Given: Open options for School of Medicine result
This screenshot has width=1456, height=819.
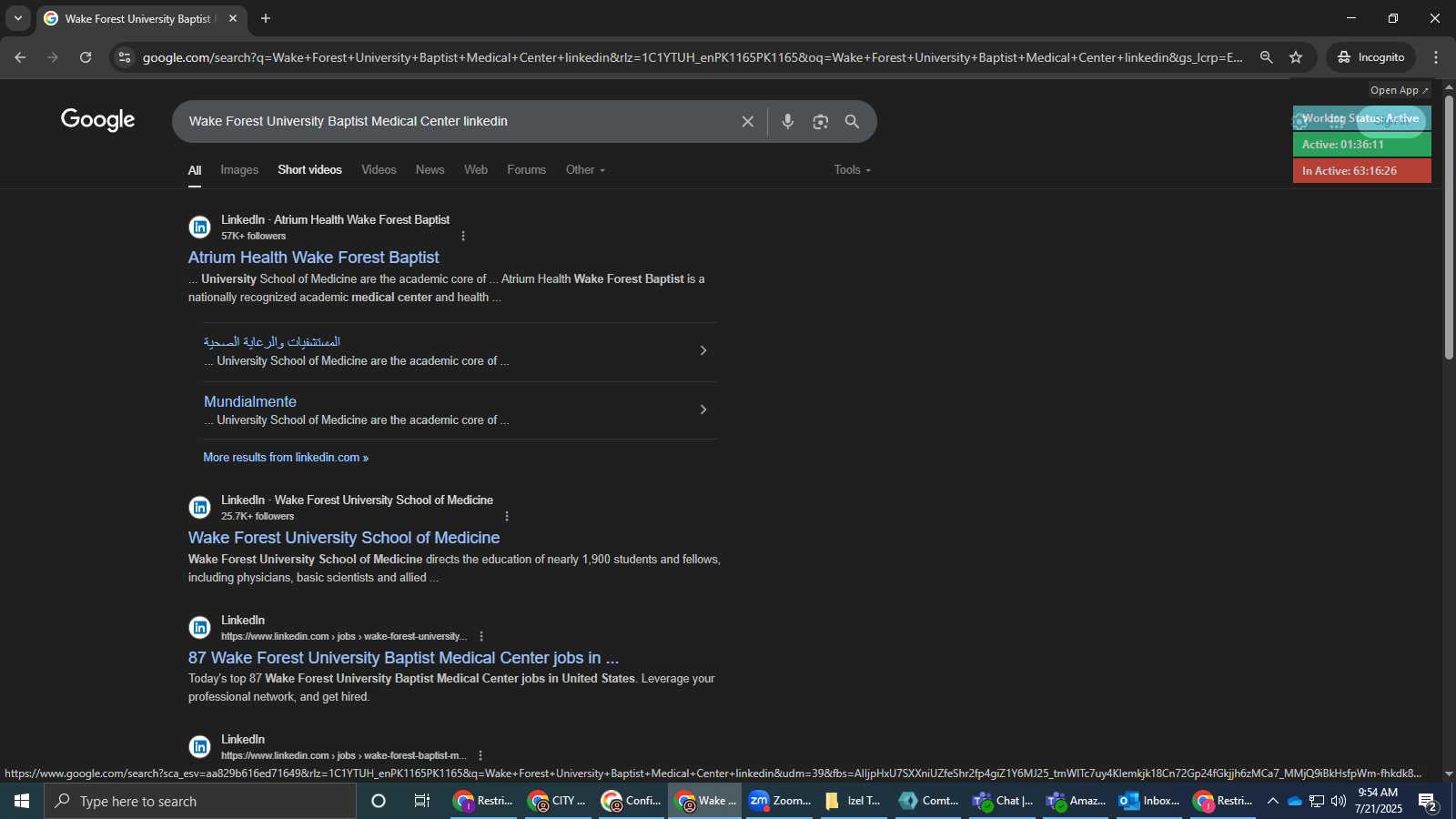Looking at the screenshot, I should 507,516.
